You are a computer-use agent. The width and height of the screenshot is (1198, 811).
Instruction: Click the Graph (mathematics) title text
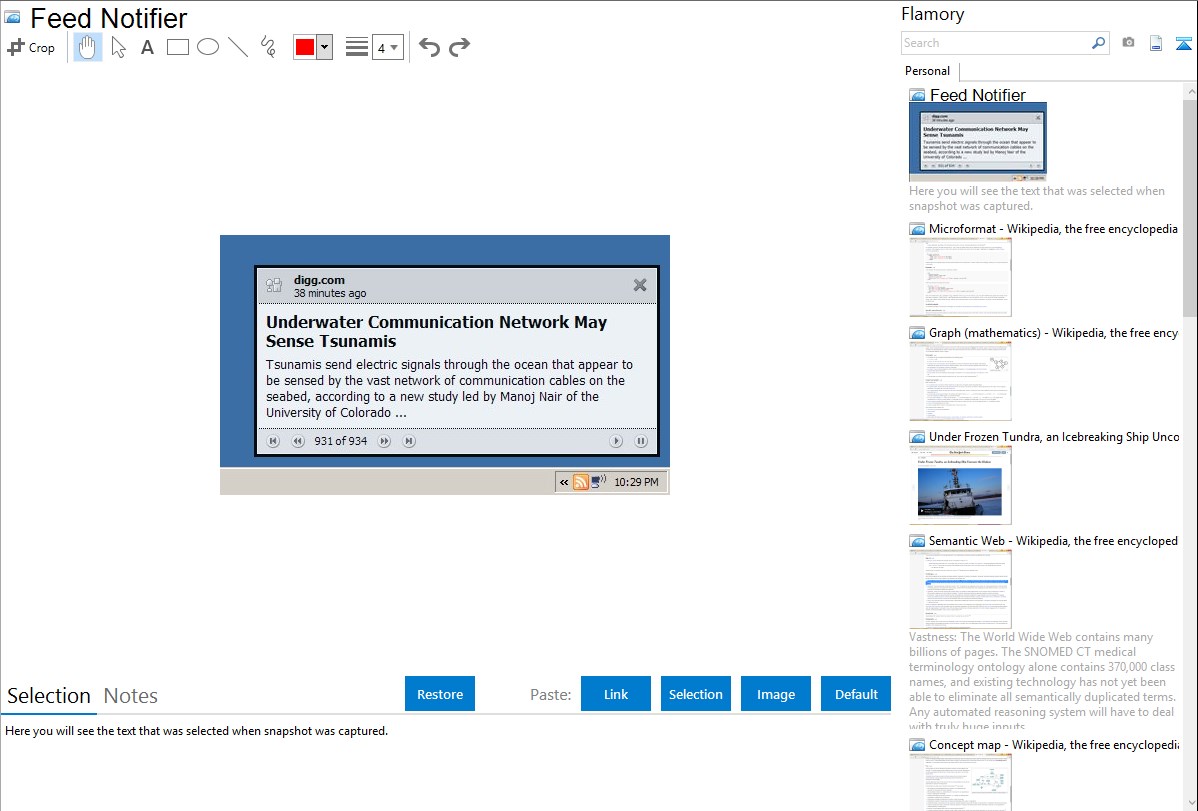pyautogui.click(x=1054, y=333)
